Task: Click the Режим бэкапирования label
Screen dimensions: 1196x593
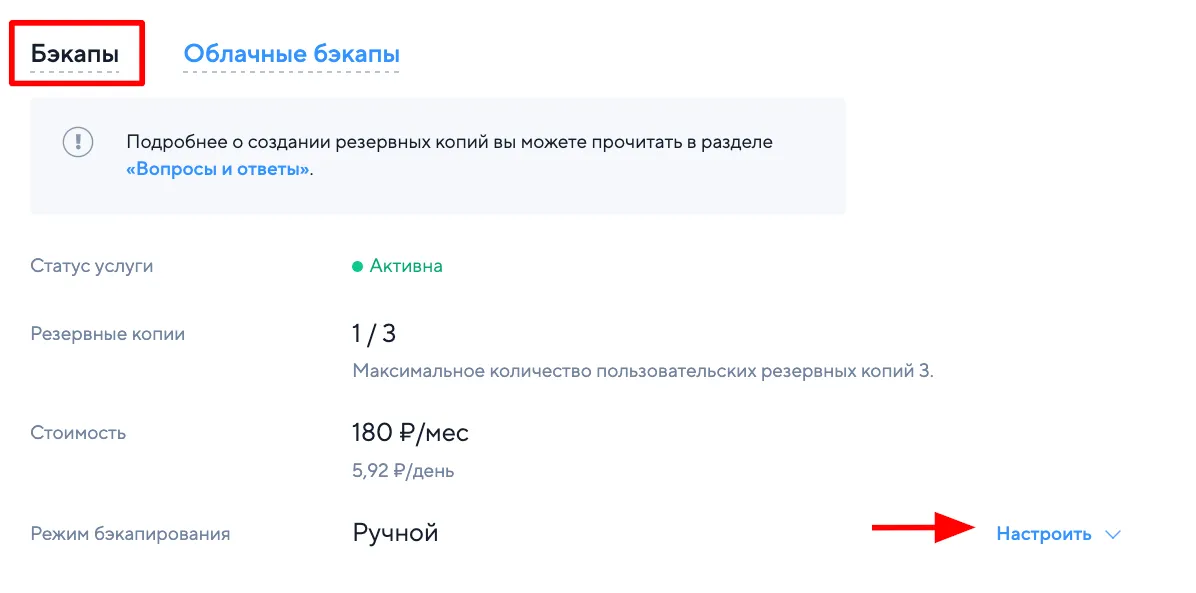Action: coord(131,534)
